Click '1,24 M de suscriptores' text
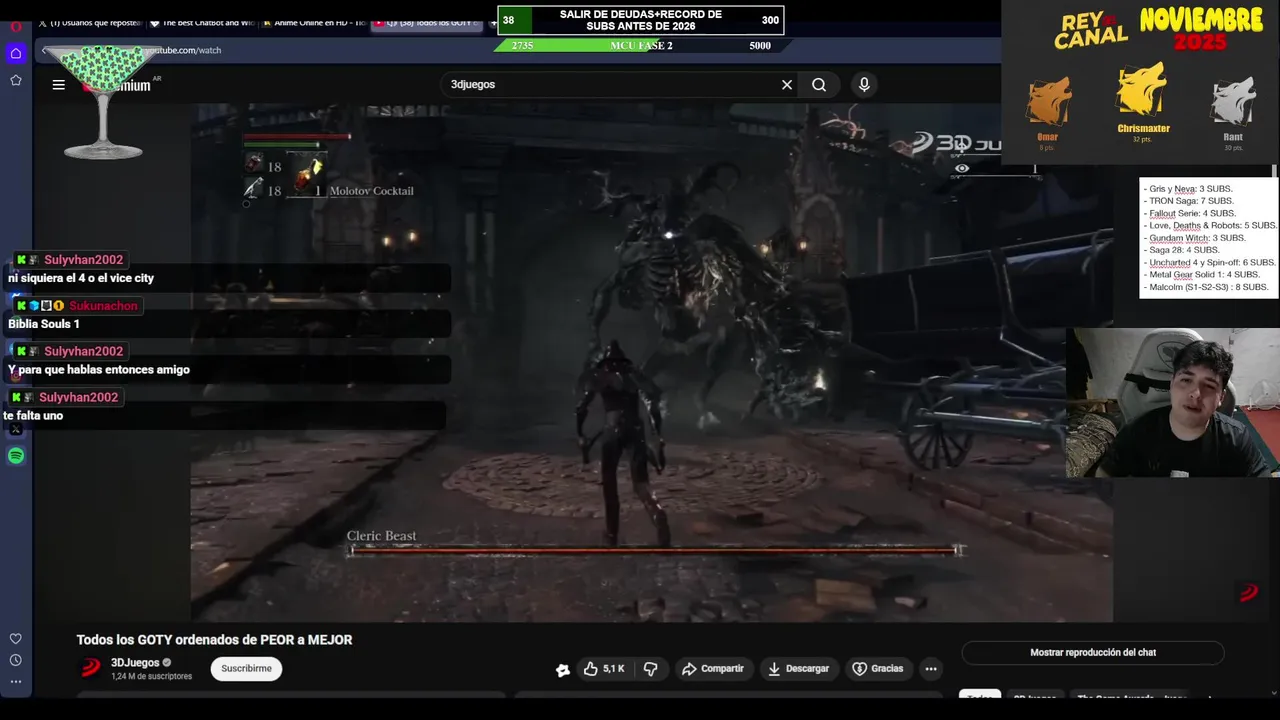 [x=151, y=677]
